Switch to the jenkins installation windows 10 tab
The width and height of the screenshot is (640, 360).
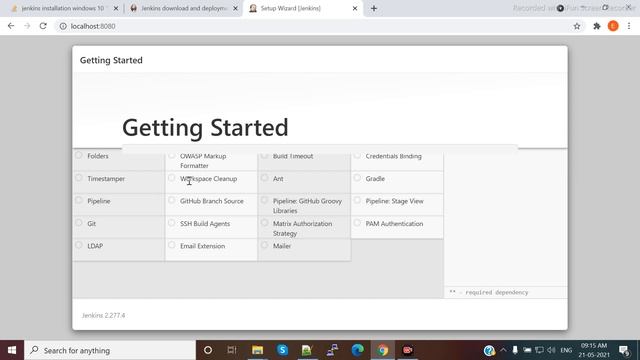pyautogui.click(x=63, y=8)
